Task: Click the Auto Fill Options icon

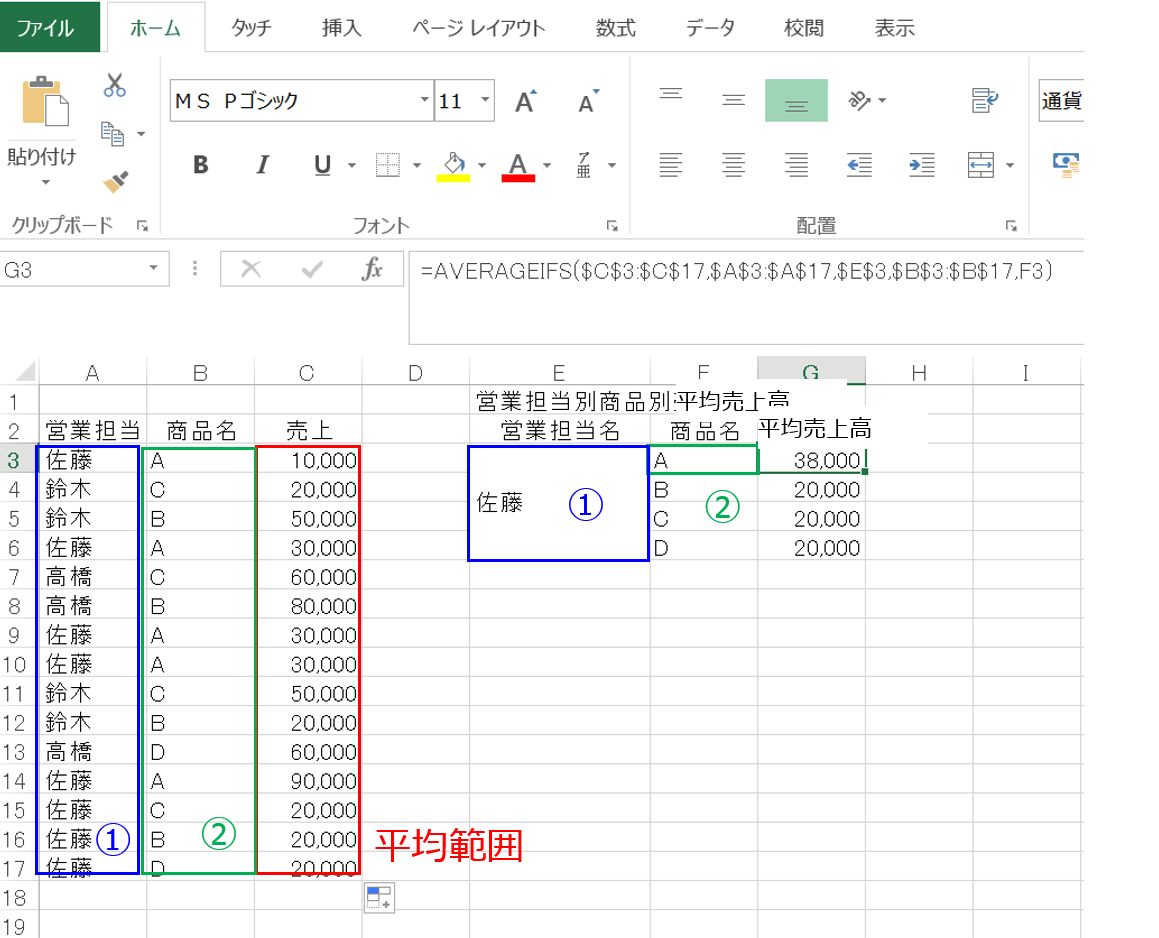Action: [379, 898]
